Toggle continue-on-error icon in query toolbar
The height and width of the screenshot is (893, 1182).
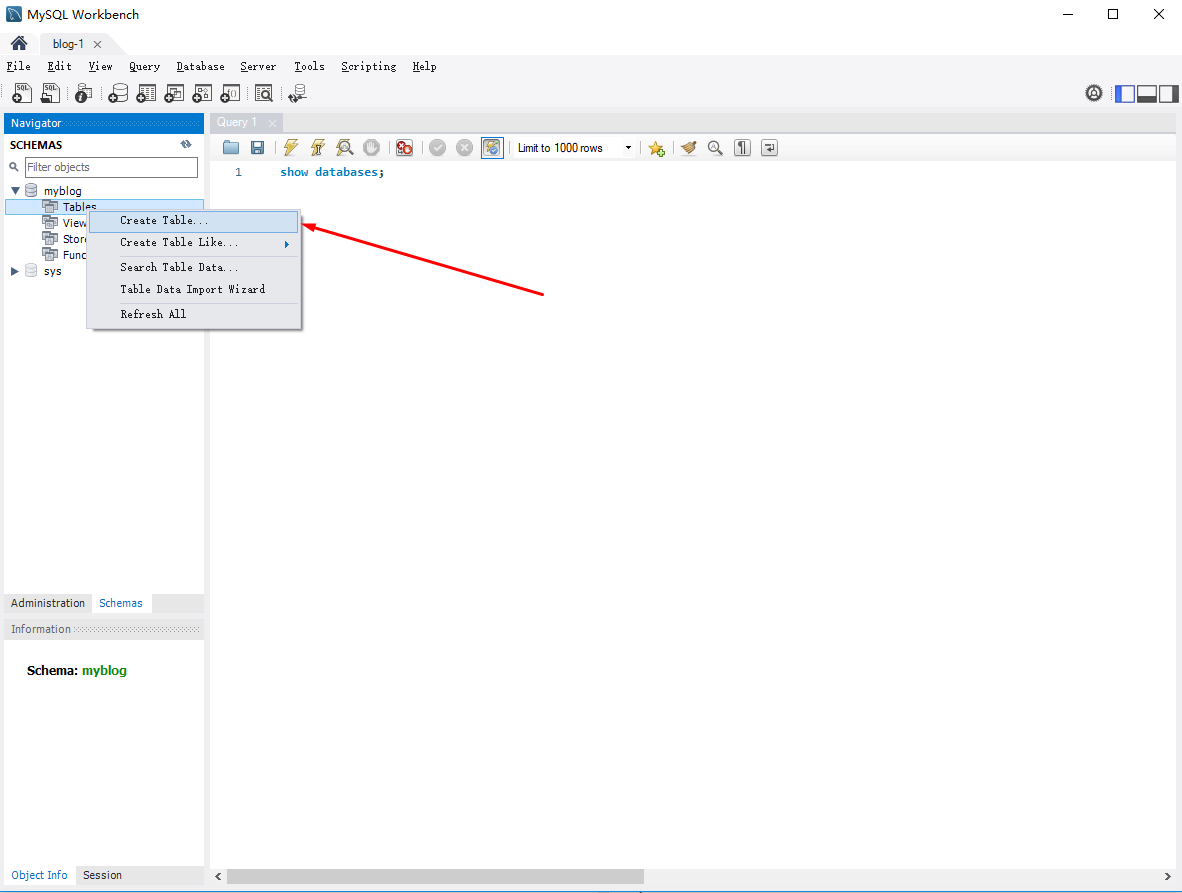tap(405, 148)
